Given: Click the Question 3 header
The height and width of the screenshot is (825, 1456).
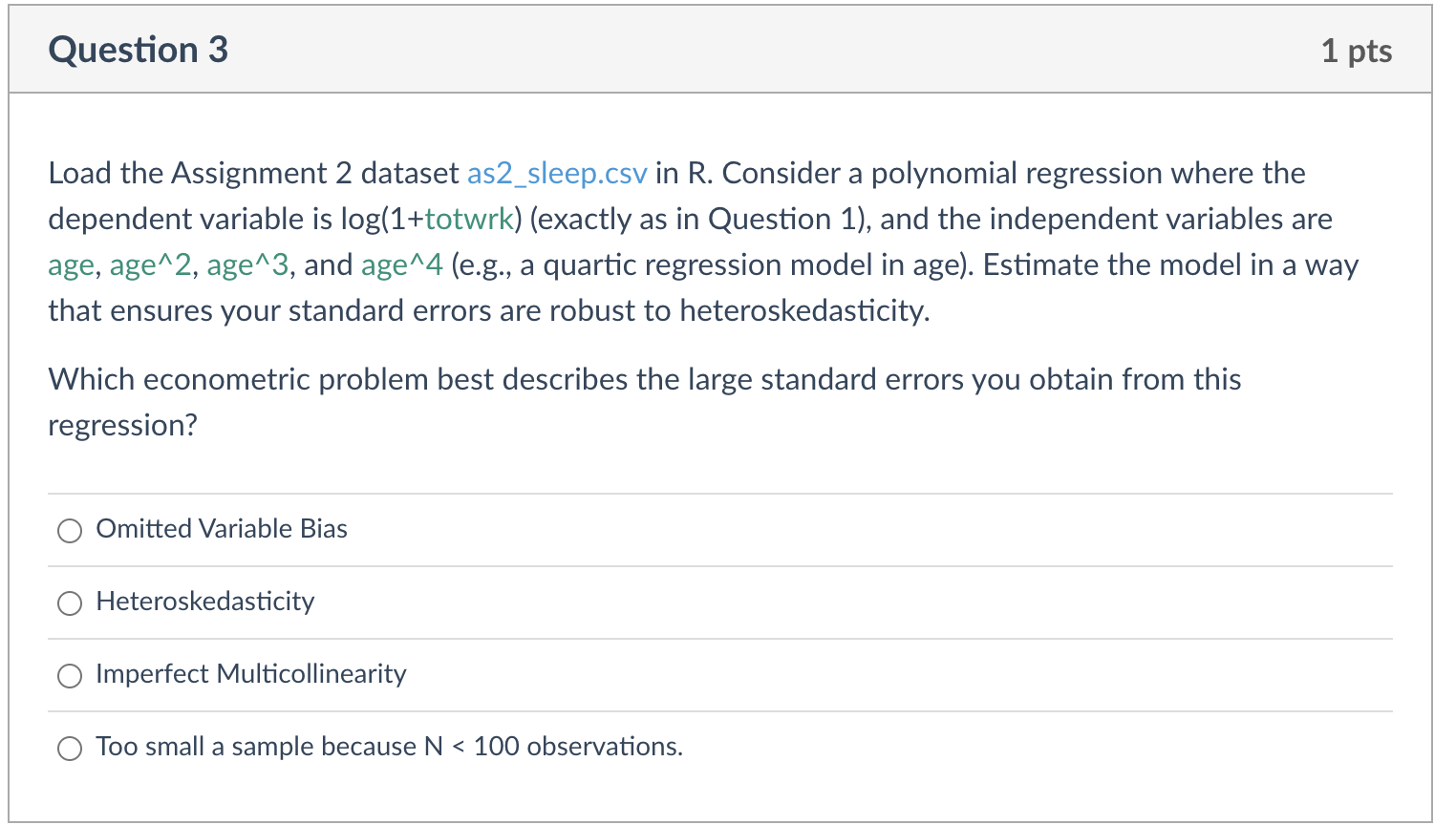Looking at the screenshot, I should point(139,50).
